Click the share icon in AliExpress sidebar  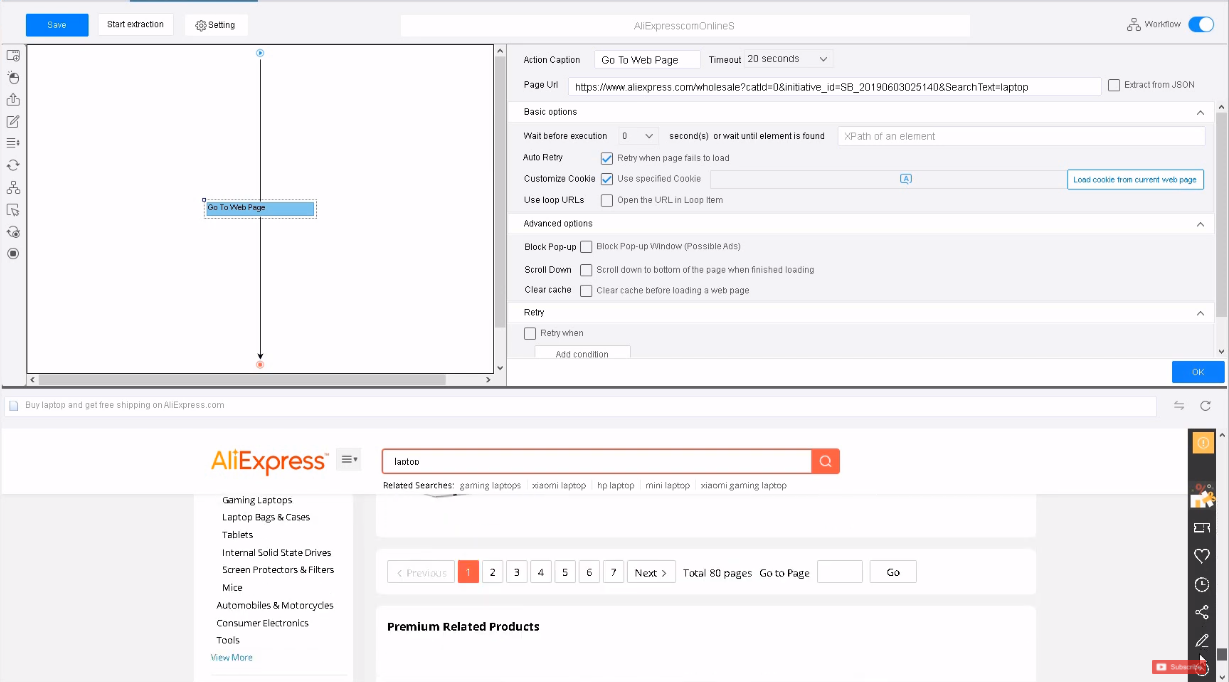click(x=1202, y=612)
